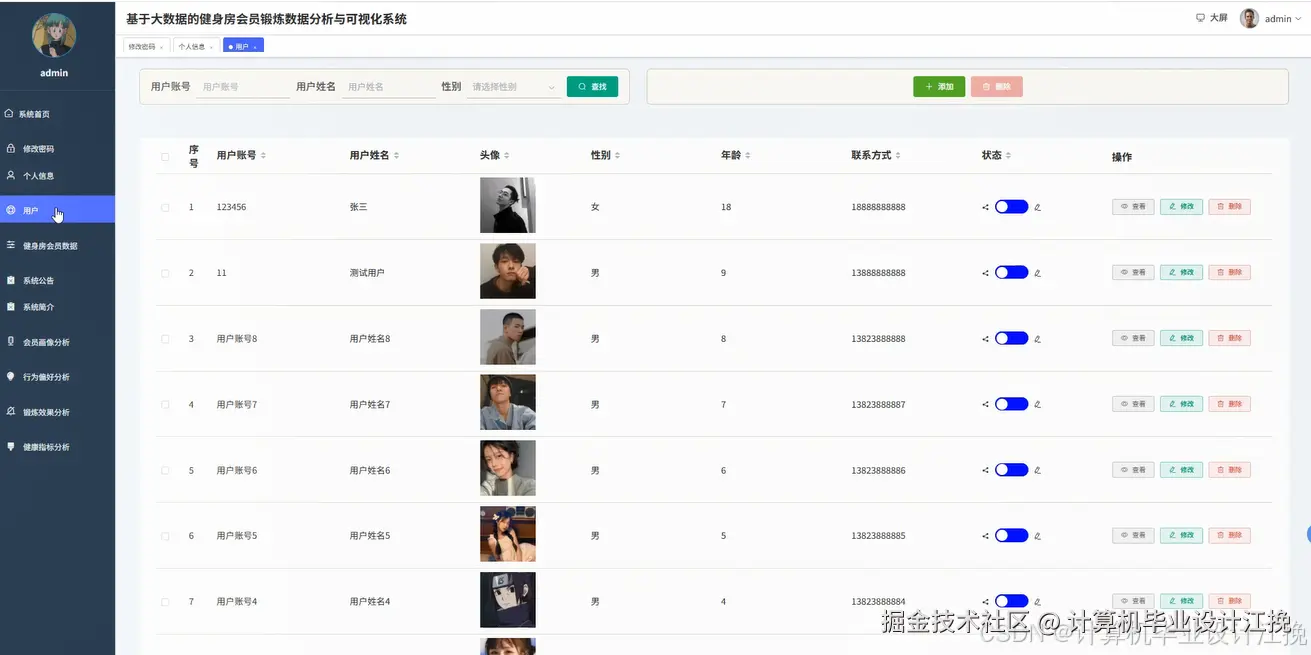The width and height of the screenshot is (1311, 655).
Task: Click the share icon in 用户姓名6's status cell
Action: click(986, 470)
